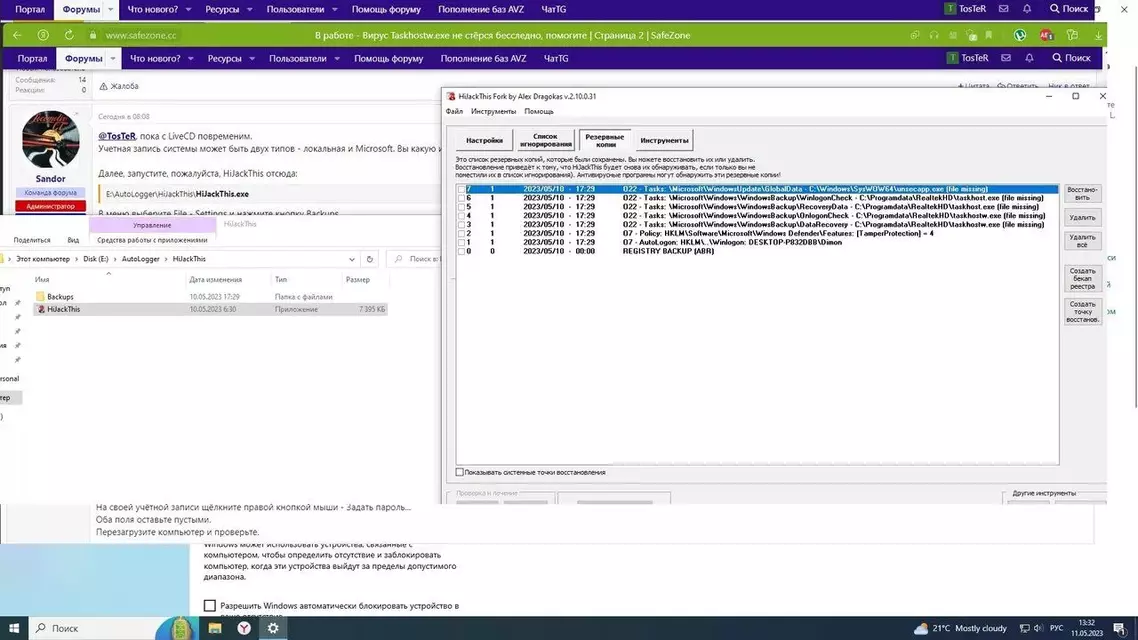Open Yandex Browser from the taskbar

pos(244,628)
